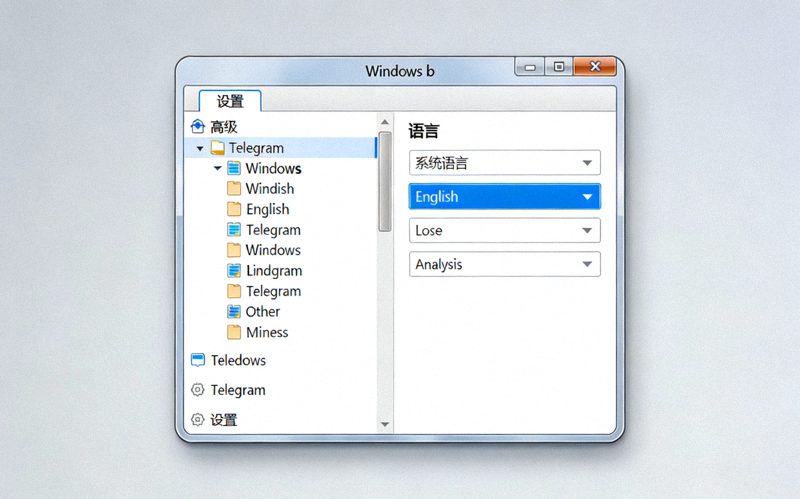Open the Teledows section
Image resolution: width=800 pixels, height=499 pixels.
click(238, 360)
